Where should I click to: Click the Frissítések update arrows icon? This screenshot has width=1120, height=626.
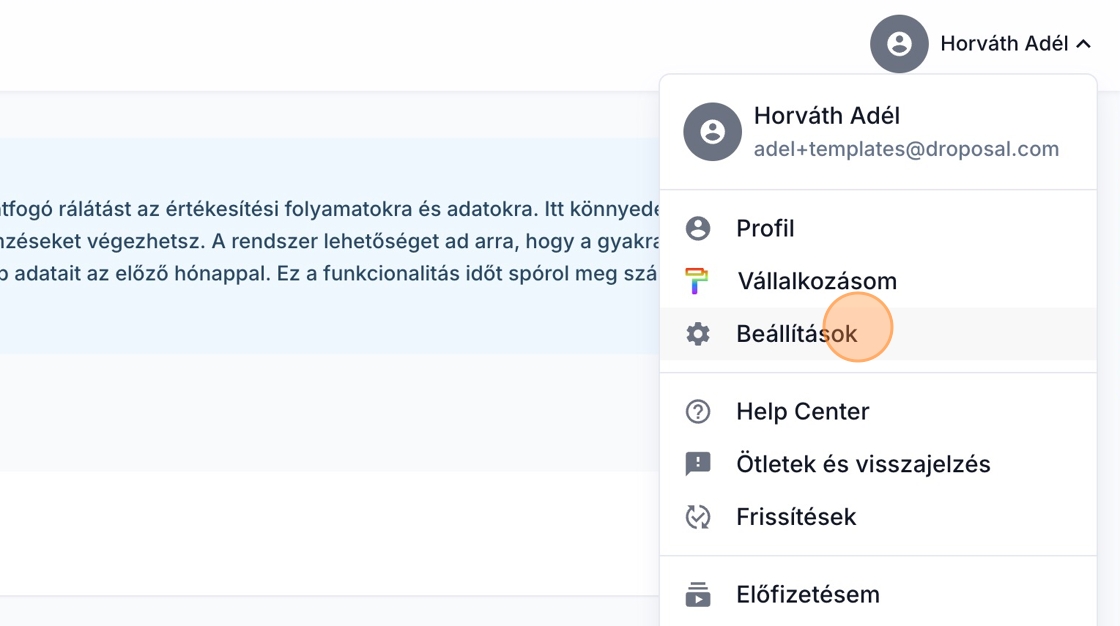(697, 517)
